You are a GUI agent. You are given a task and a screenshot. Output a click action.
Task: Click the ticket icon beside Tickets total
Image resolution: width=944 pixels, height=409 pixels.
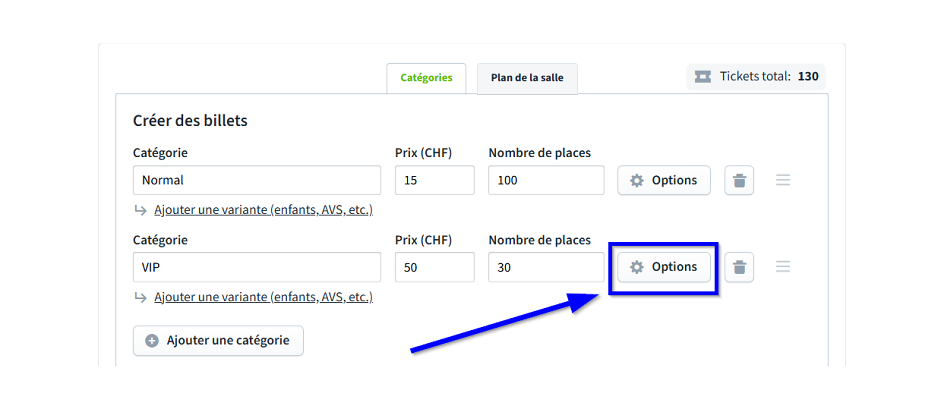click(x=703, y=76)
